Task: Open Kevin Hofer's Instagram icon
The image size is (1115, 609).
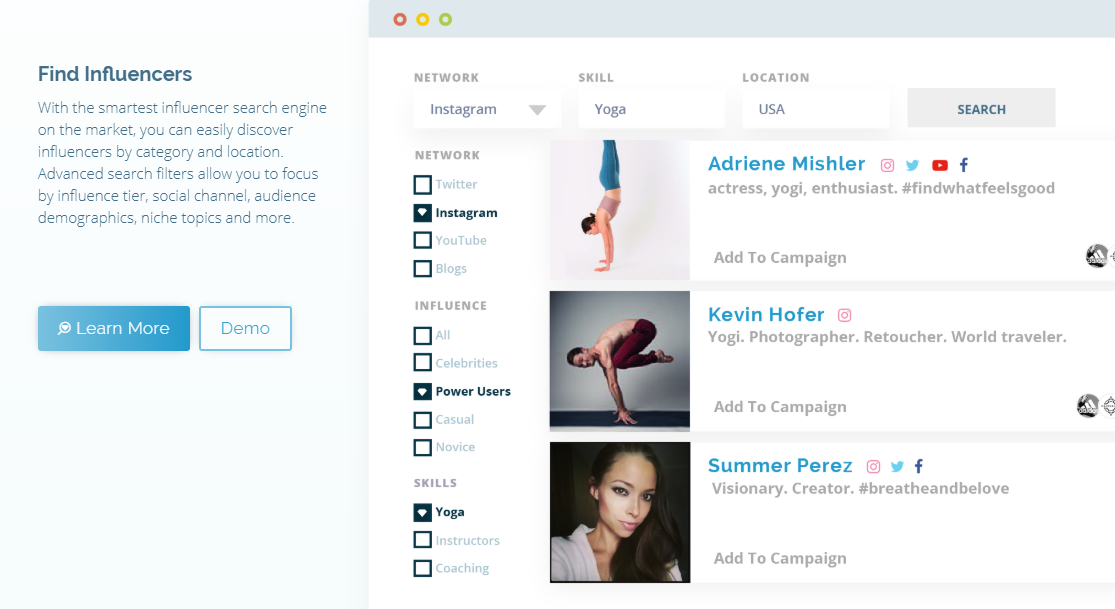Action: pyautogui.click(x=844, y=315)
